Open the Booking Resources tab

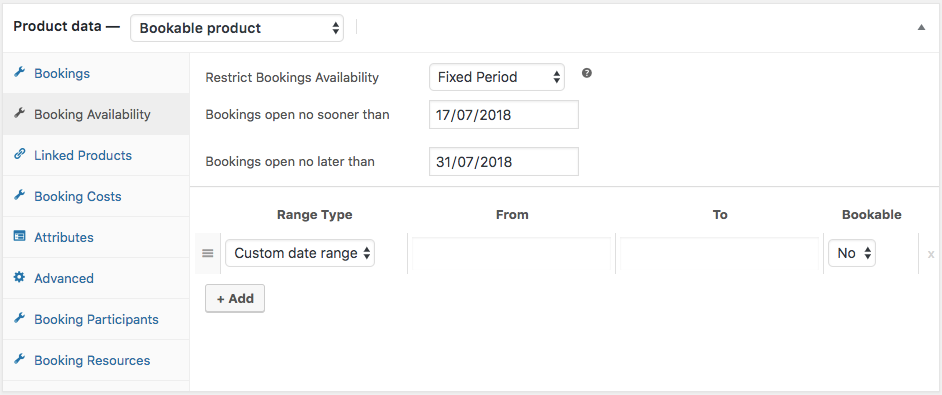pyautogui.click(x=96, y=361)
